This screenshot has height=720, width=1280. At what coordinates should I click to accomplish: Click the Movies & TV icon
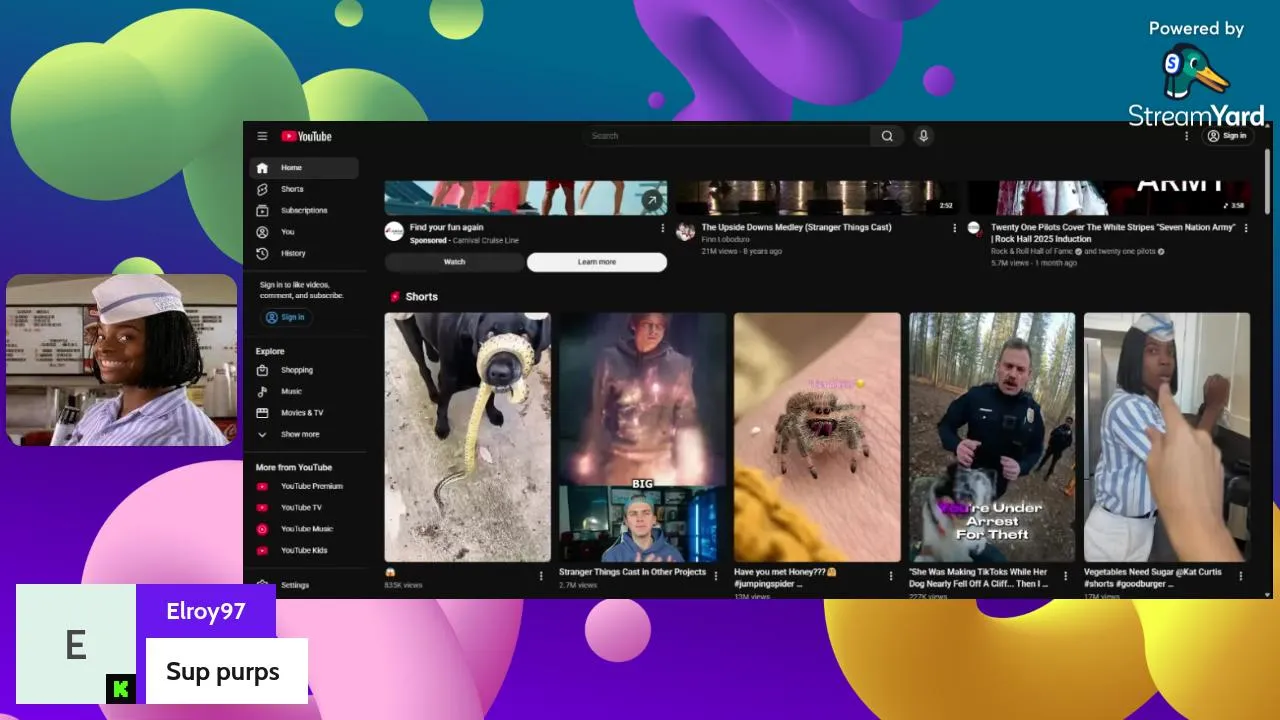coord(262,412)
